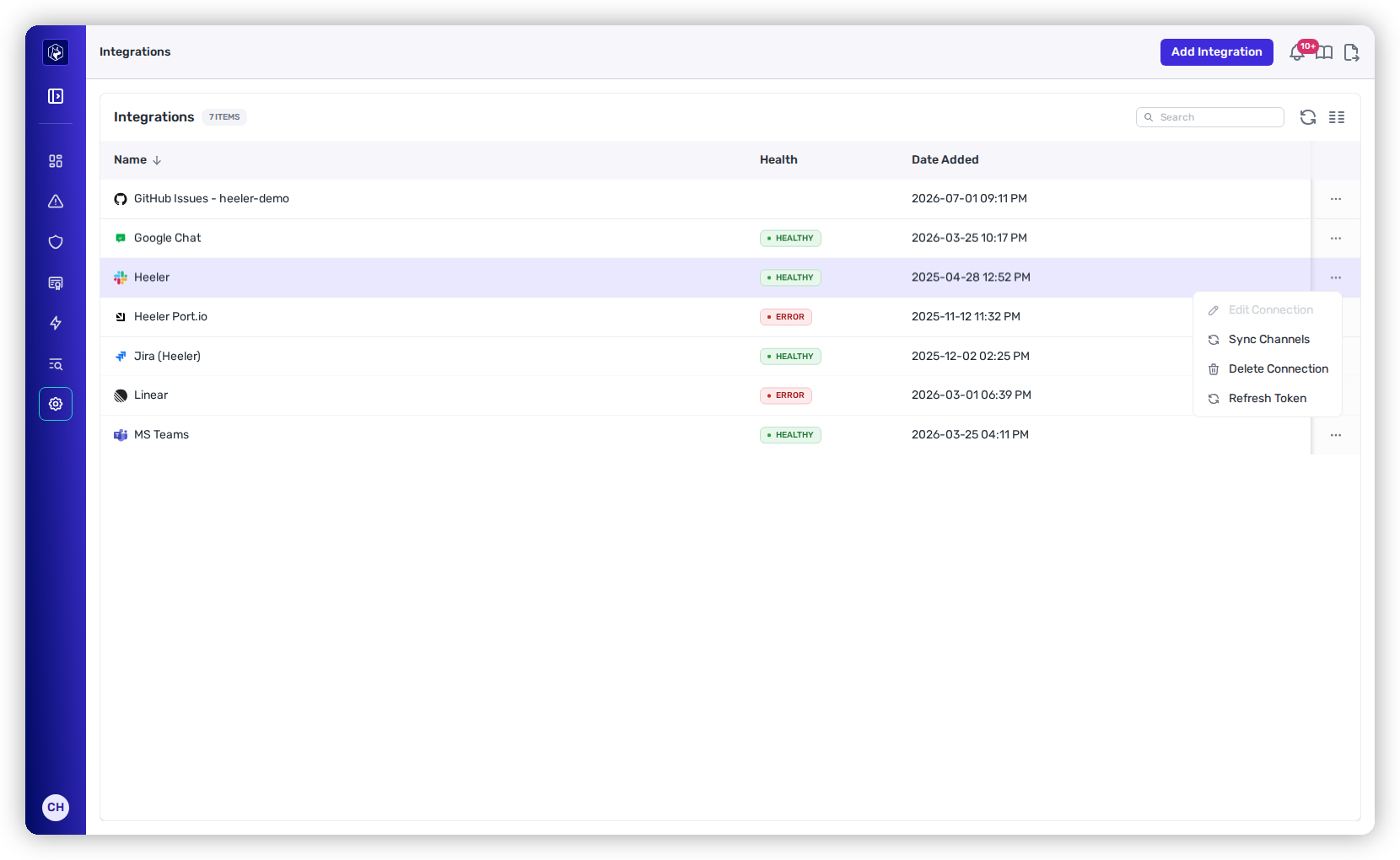The width and height of the screenshot is (1400, 860).
Task: Open the alerts triangle icon in sidebar
Action: point(56,202)
